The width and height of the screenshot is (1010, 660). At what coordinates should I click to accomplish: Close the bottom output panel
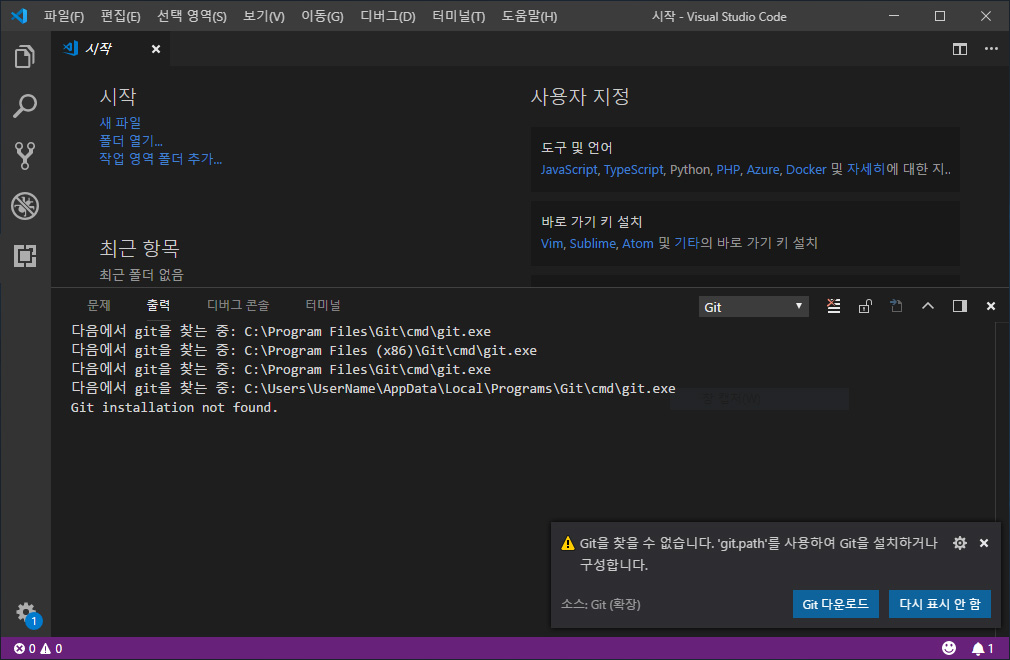point(991,306)
